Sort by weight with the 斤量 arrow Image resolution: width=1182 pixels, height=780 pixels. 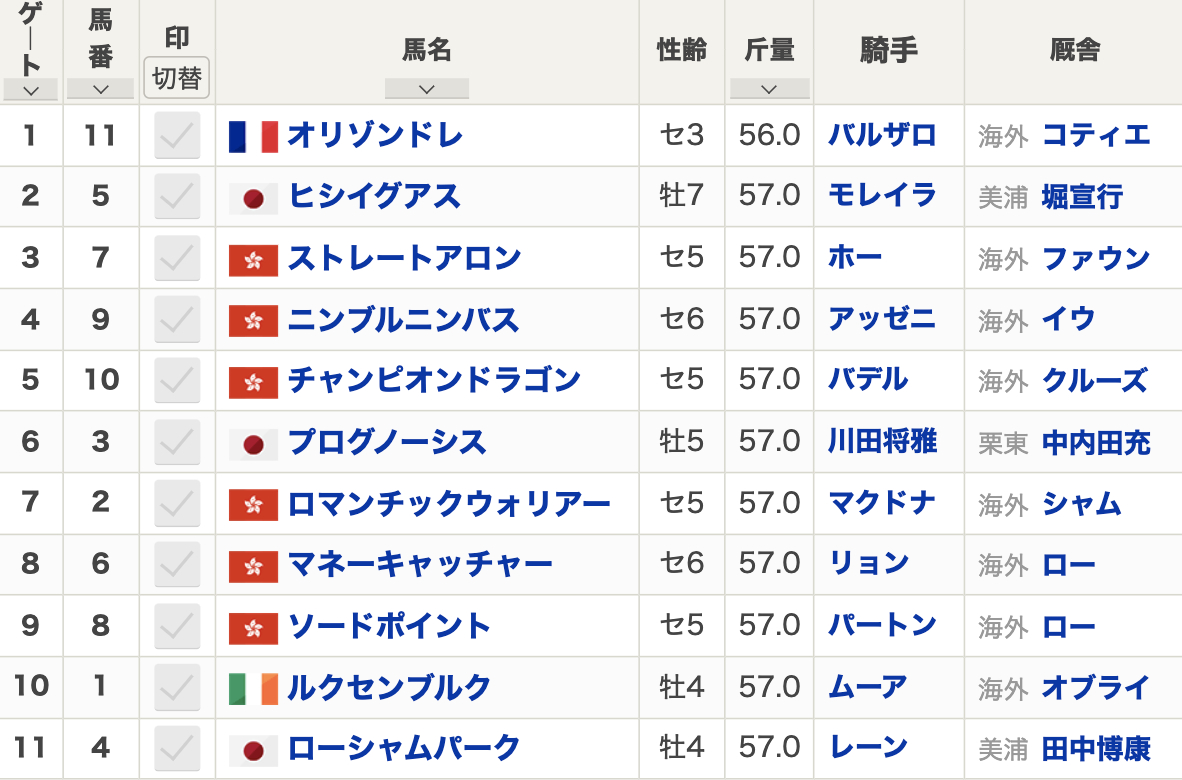[x=770, y=89]
